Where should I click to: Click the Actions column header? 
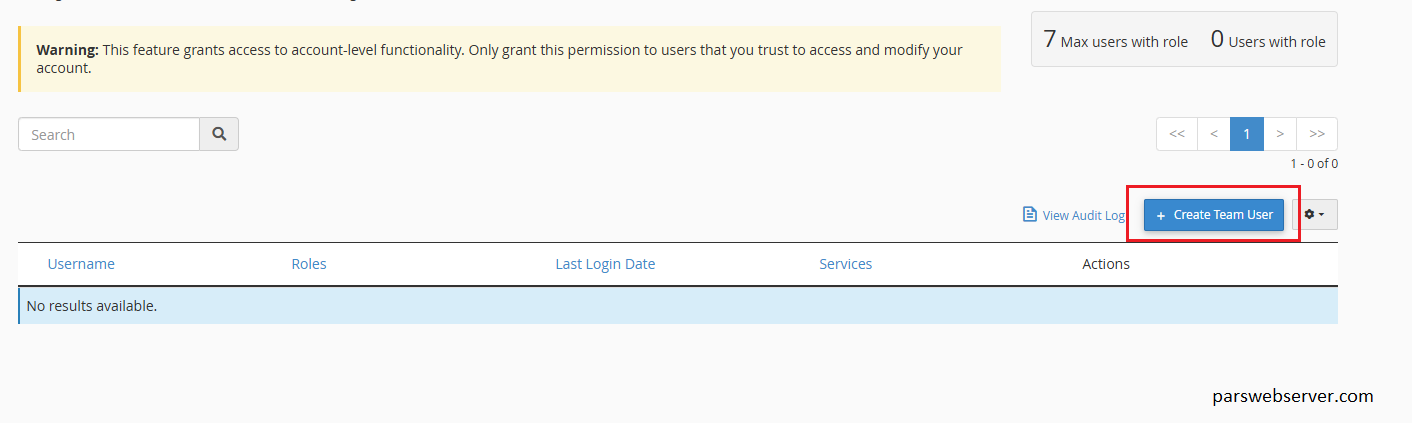[1106, 264]
